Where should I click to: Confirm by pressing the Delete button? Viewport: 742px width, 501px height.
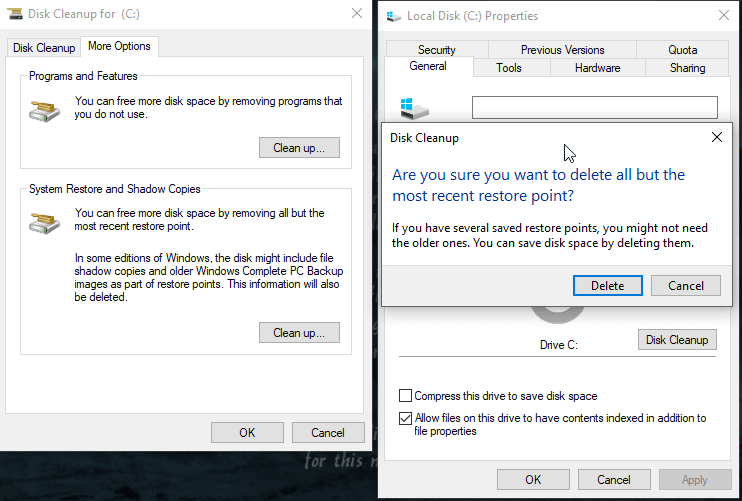(x=607, y=285)
